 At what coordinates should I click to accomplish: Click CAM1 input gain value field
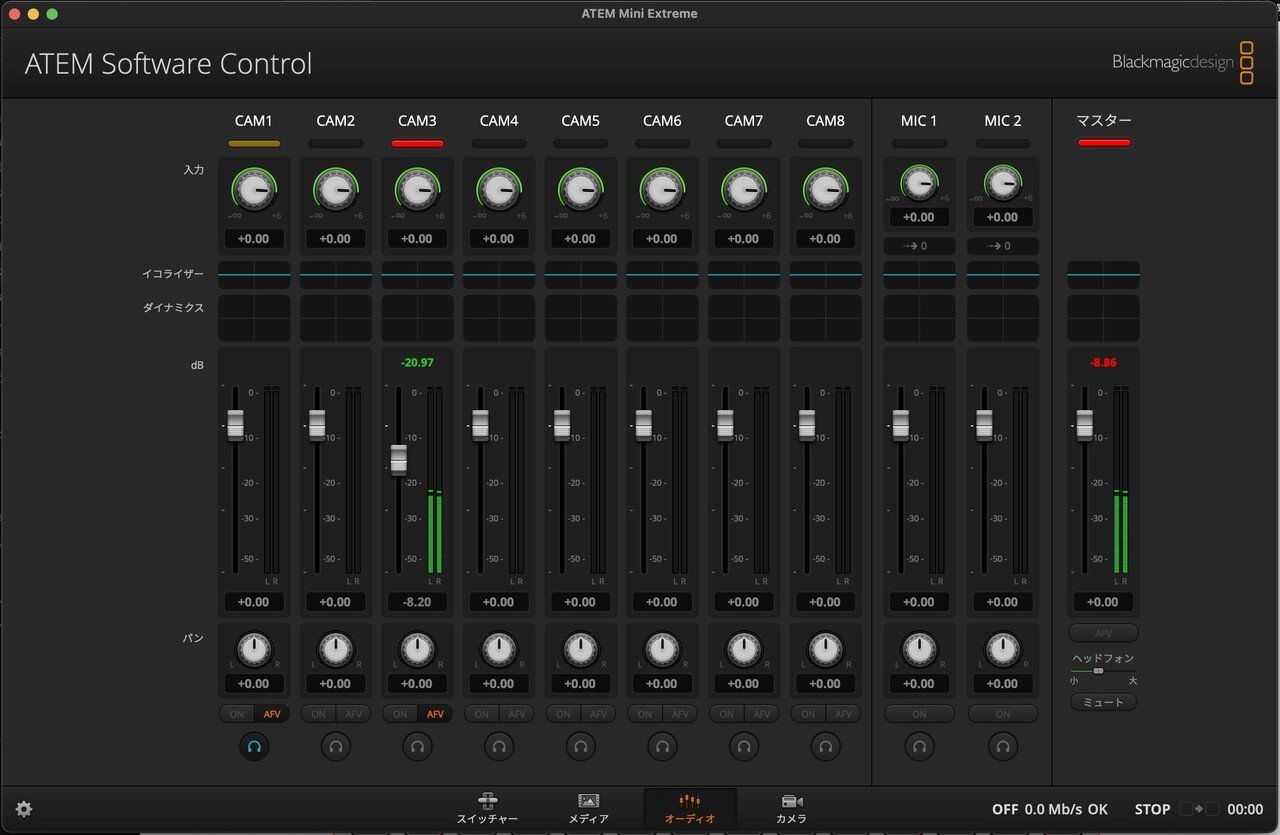tap(254, 239)
